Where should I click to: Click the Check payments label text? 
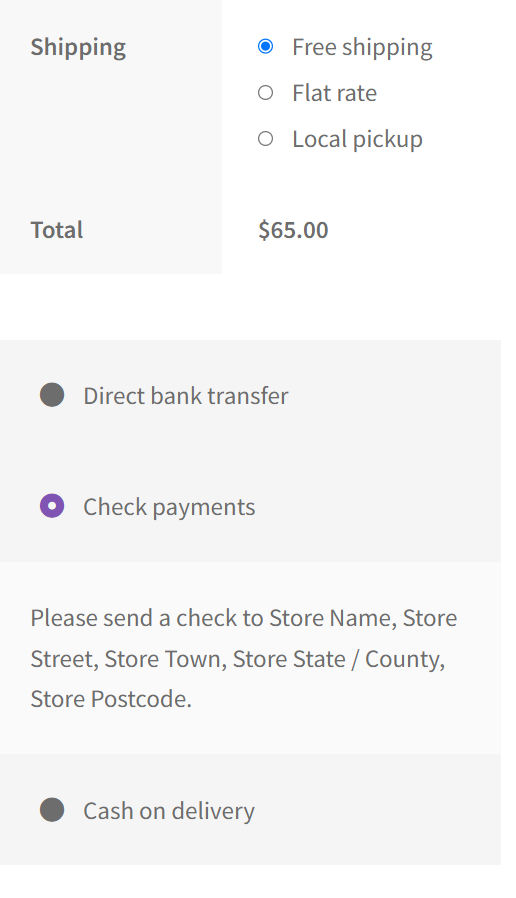169,507
